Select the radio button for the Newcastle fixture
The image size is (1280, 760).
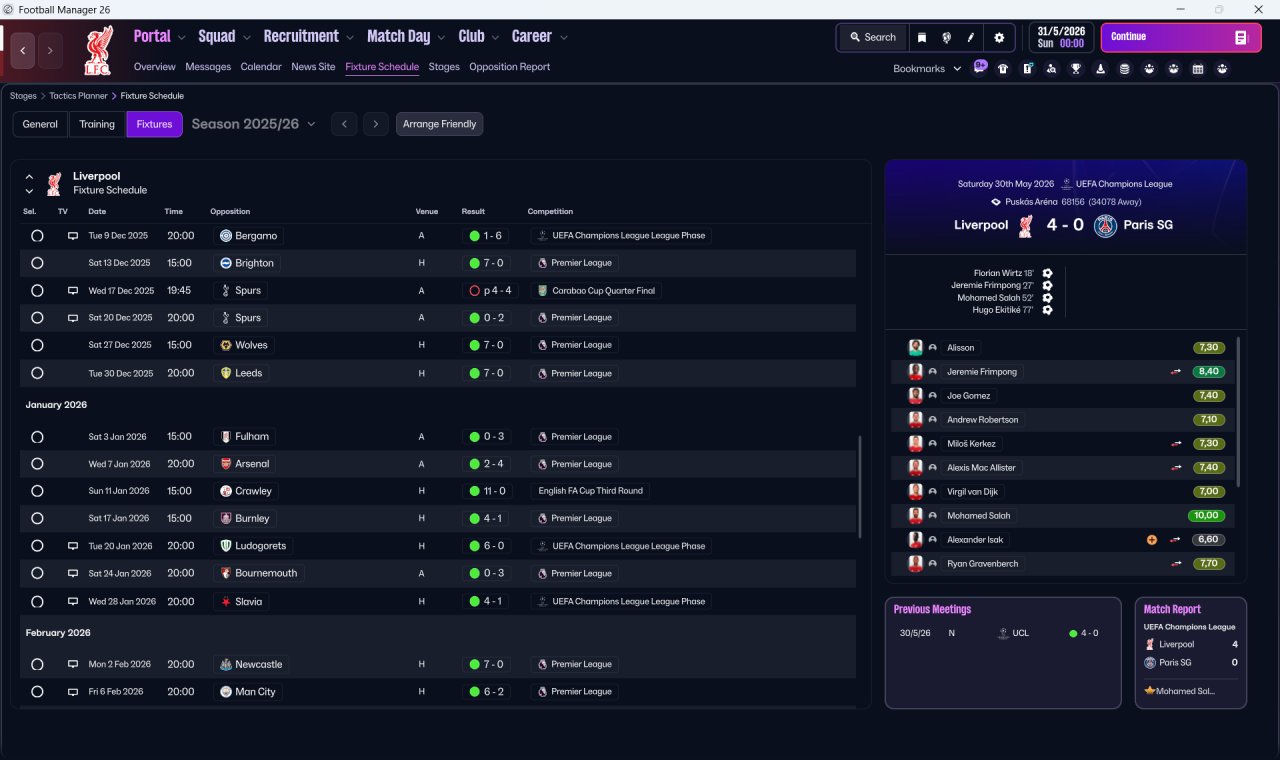pos(37,664)
